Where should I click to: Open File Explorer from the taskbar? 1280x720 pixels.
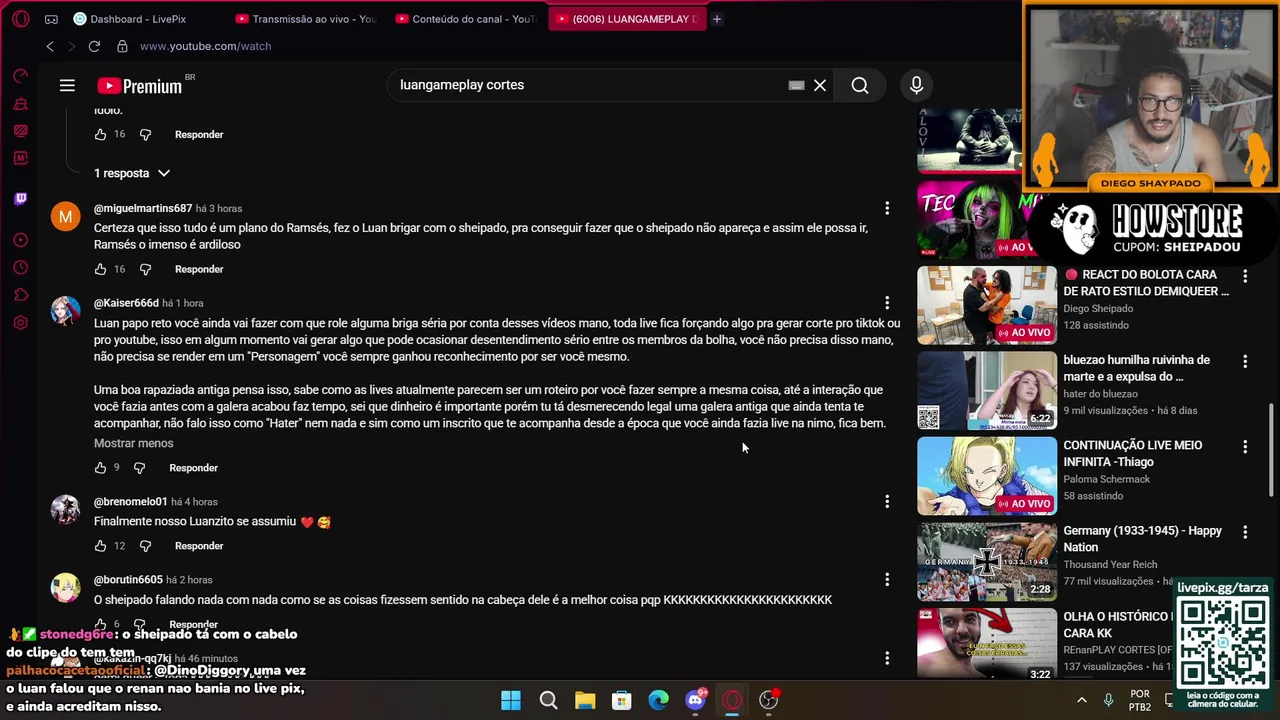point(585,700)
